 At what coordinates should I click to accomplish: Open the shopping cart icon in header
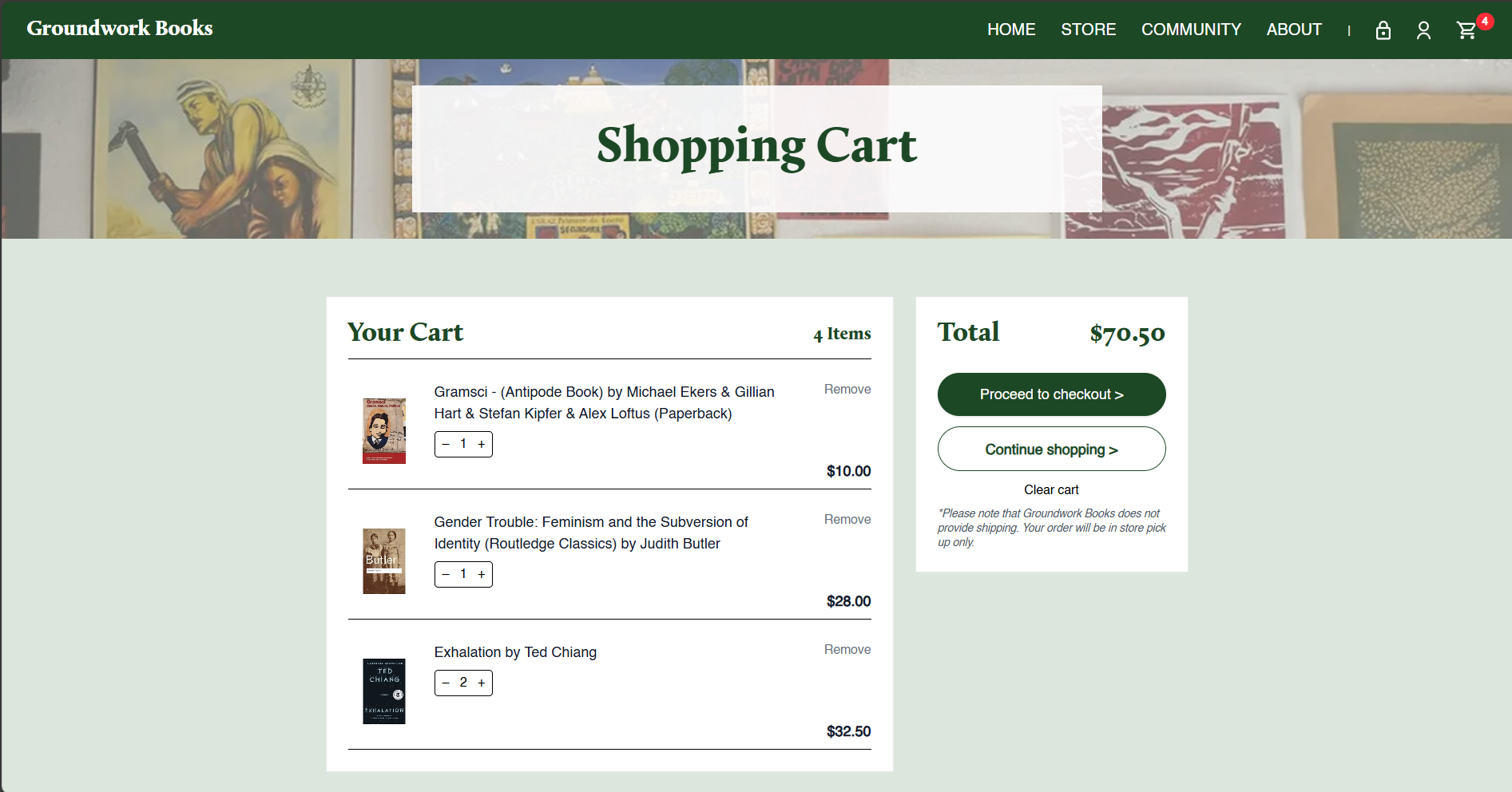[x=1466, y=30]
